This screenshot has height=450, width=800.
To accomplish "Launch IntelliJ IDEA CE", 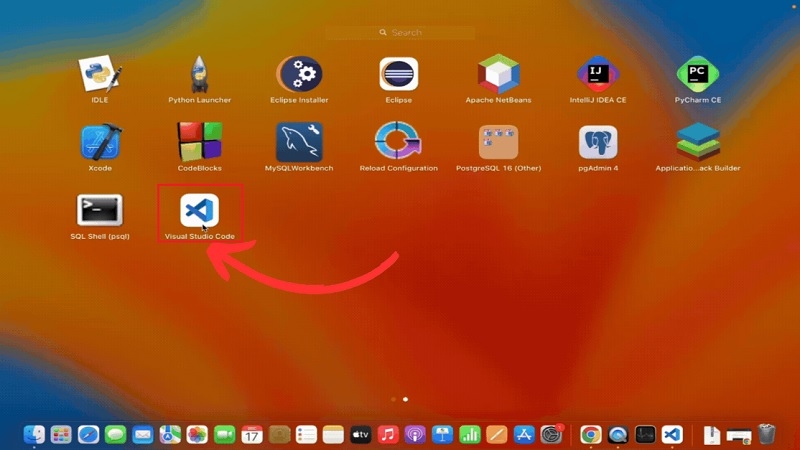I will click(598, 74).
